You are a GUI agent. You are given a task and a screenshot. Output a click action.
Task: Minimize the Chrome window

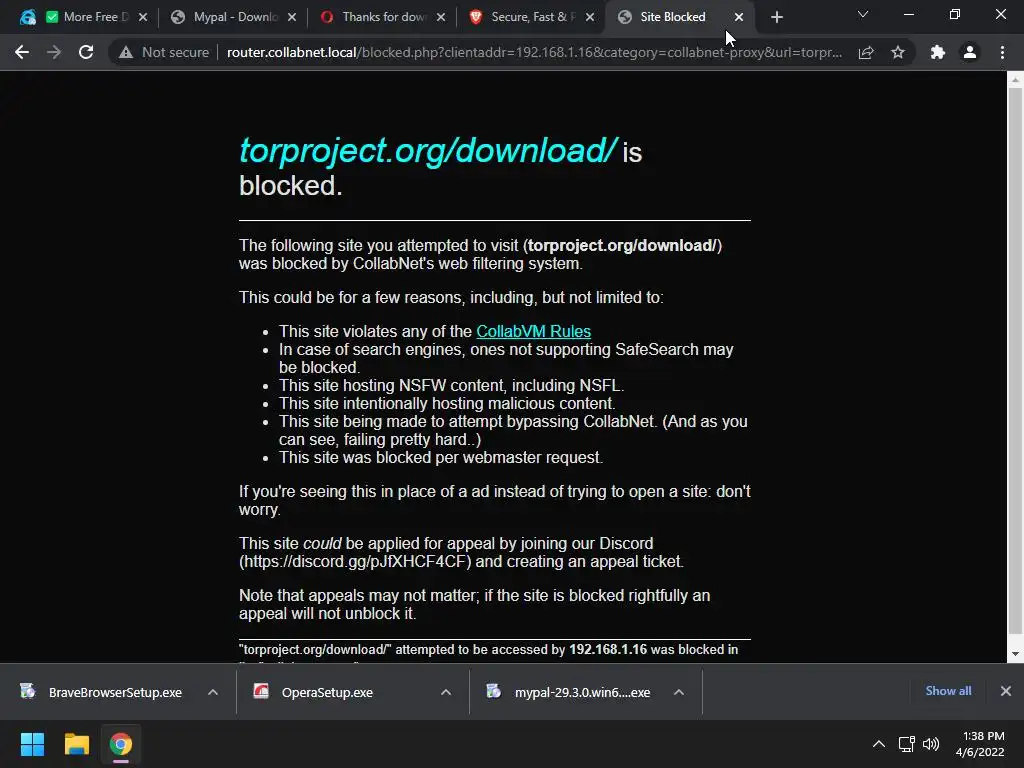pos(908,14)
